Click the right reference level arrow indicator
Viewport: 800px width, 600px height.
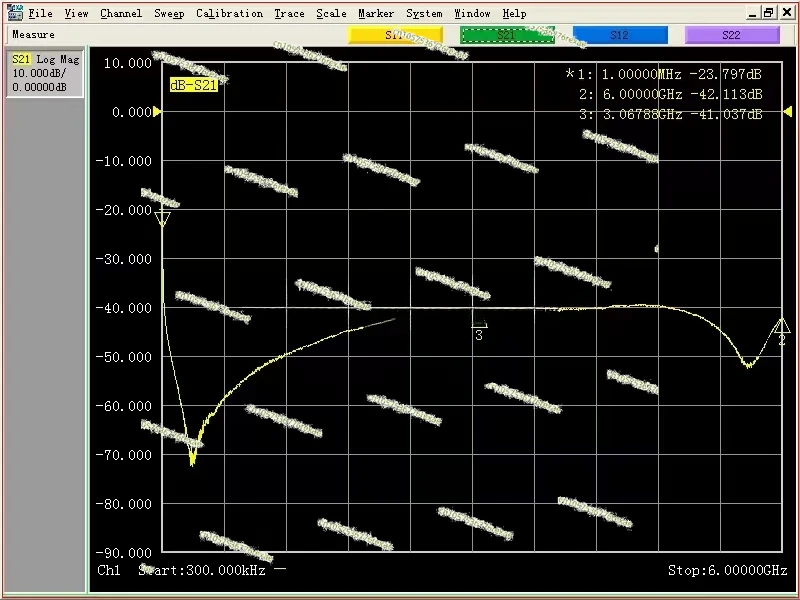[788, 111]
